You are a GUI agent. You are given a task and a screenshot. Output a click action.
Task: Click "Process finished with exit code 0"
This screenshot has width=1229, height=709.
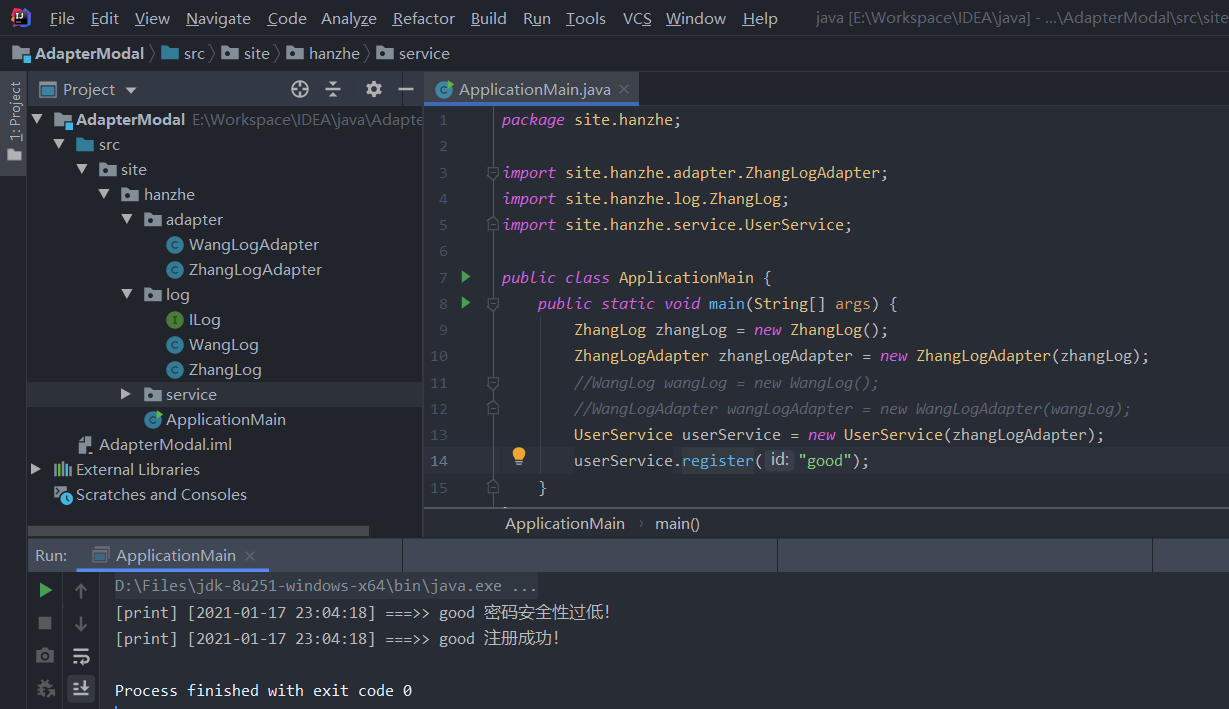coord(263,690)
